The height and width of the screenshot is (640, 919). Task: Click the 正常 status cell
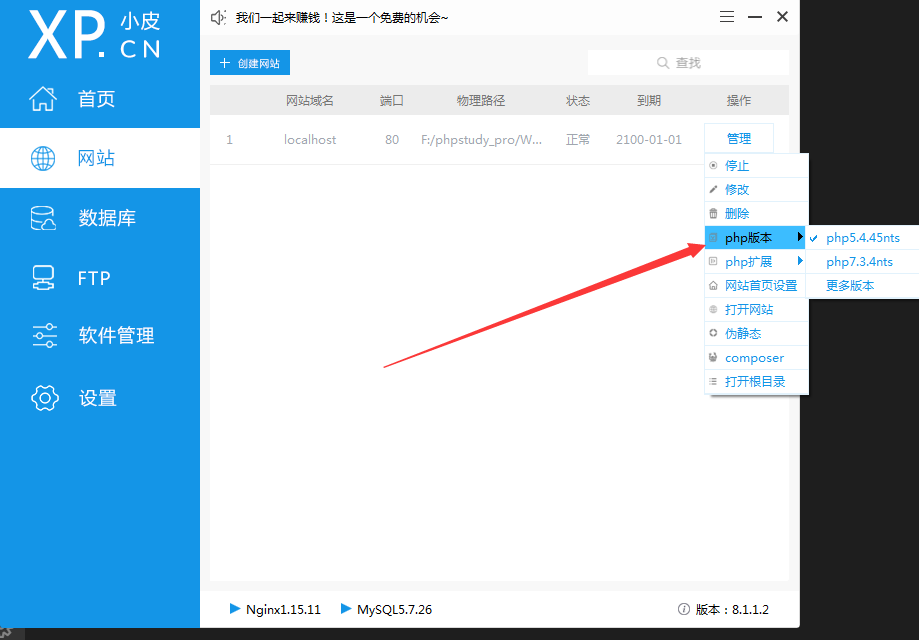(x=578, y=139)
